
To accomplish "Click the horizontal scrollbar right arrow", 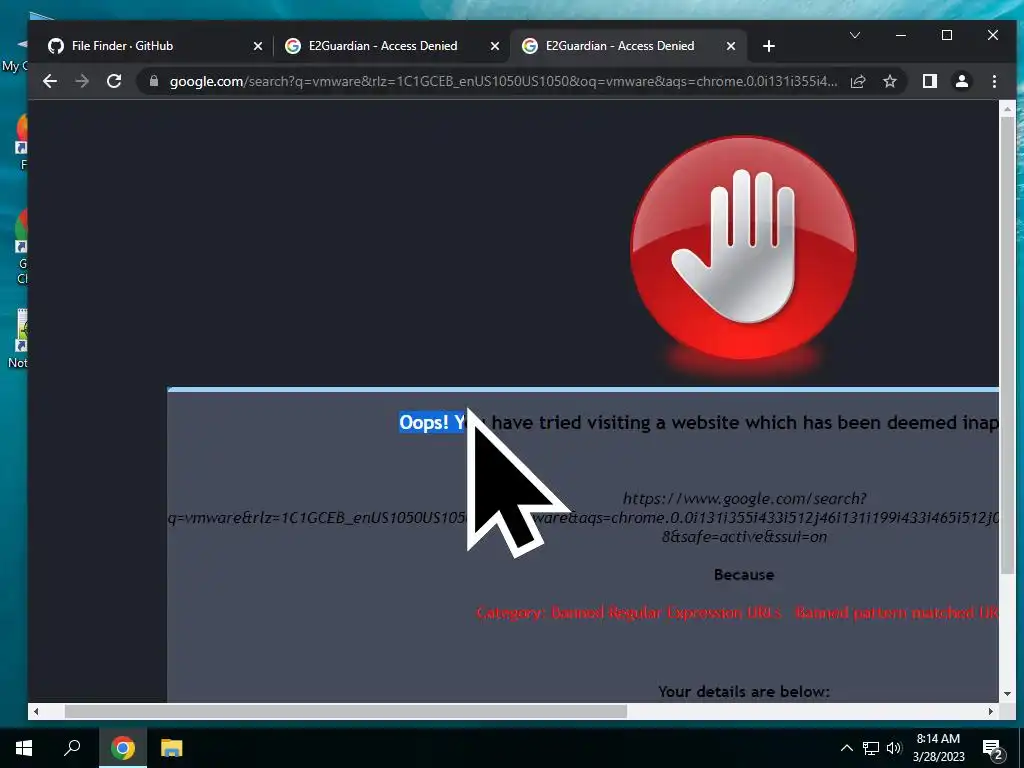I will 991,711.
